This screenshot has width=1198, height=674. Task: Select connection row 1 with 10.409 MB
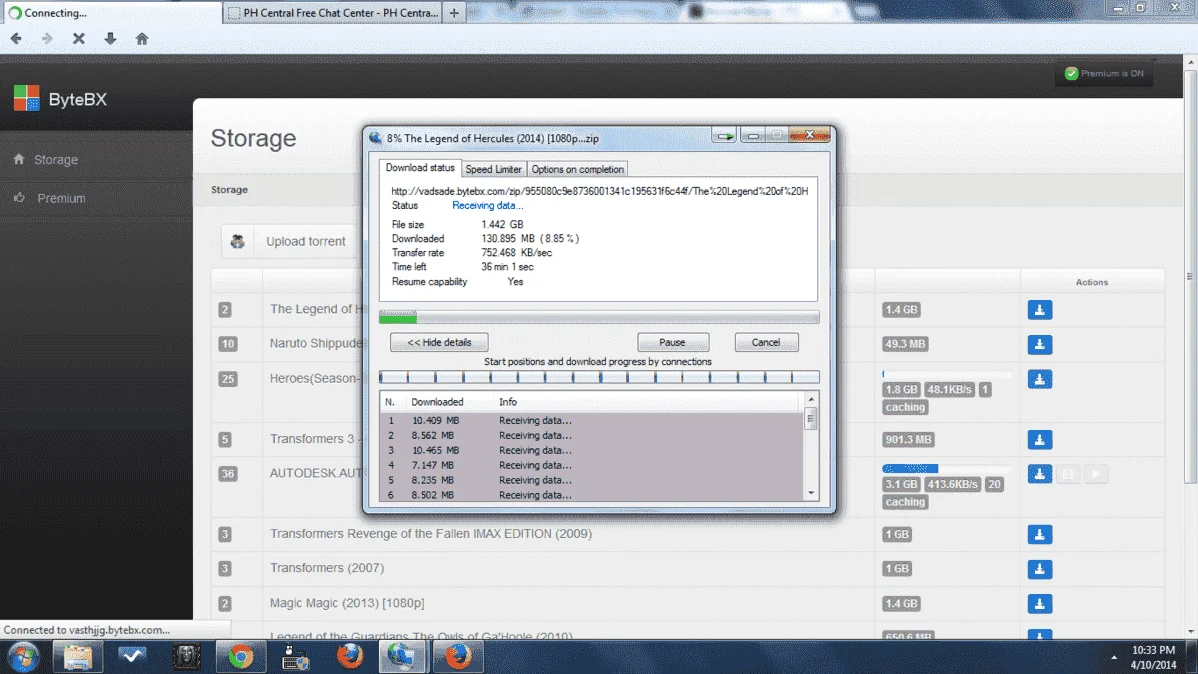(591, 420)
